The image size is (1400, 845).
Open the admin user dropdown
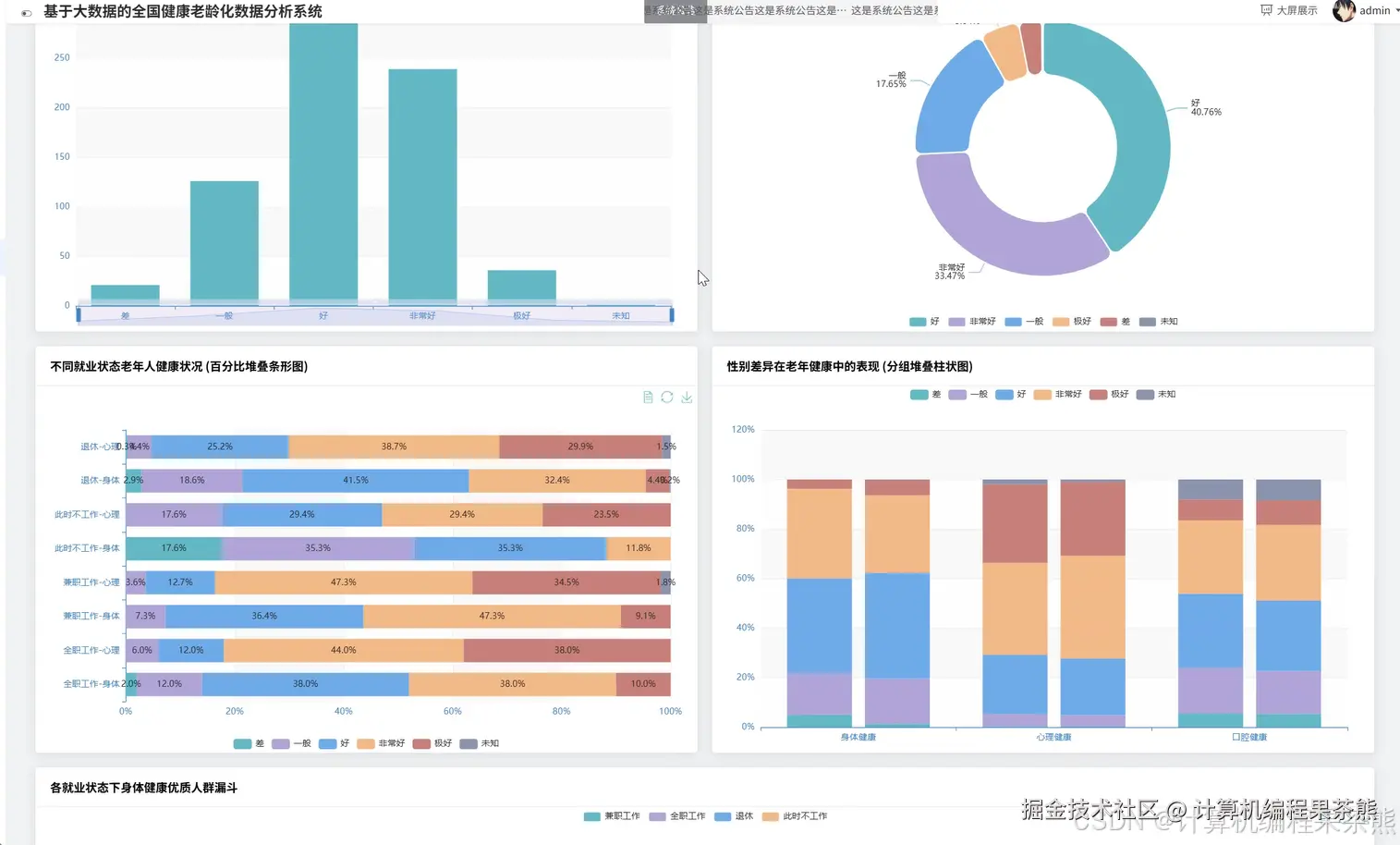coord(1378,11)
